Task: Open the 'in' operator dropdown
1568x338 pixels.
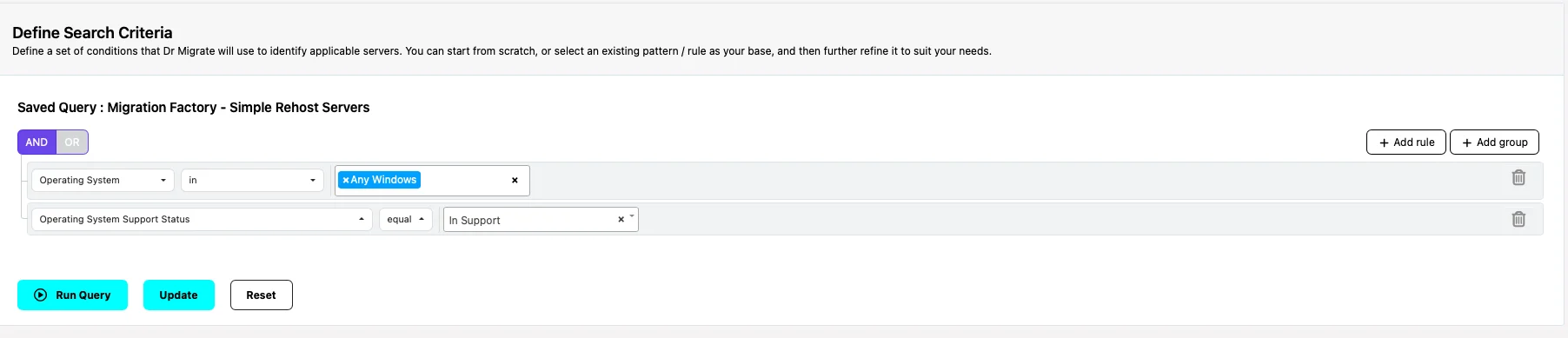Action: (x=252, y=180)
